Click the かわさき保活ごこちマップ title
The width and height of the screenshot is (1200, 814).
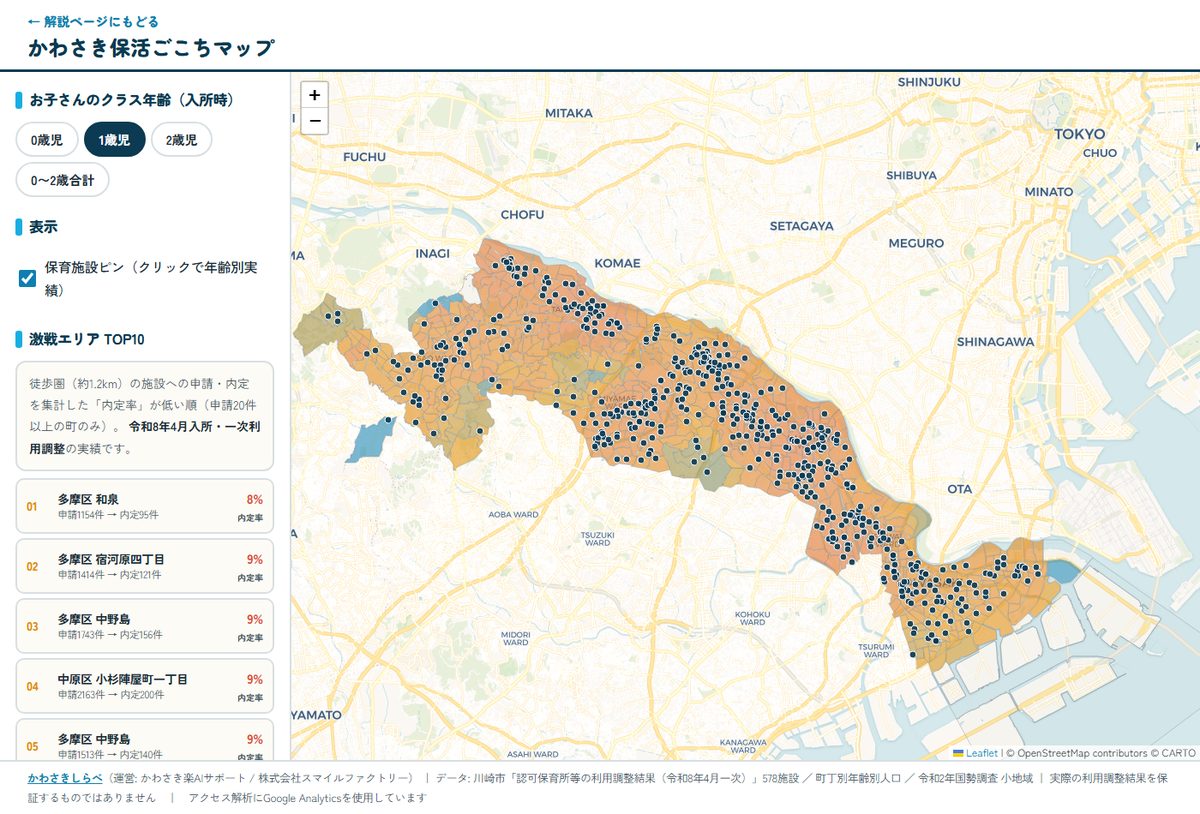pos(151,47)
